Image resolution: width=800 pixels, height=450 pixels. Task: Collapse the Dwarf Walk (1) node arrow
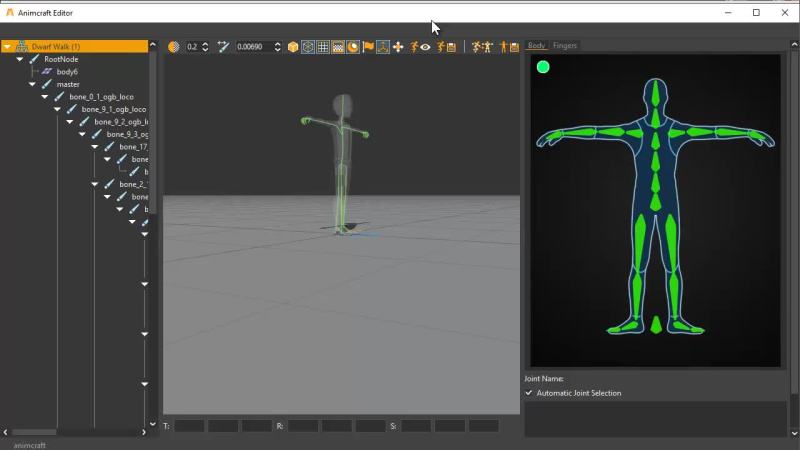click(7, 46)
